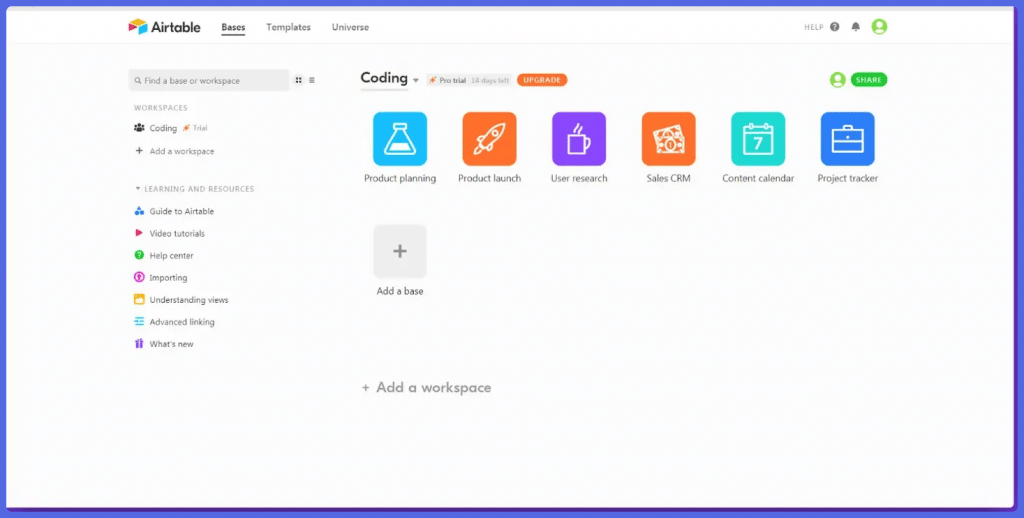Click the Add a base plus tile
The image size is (1024, 518).
400,251
